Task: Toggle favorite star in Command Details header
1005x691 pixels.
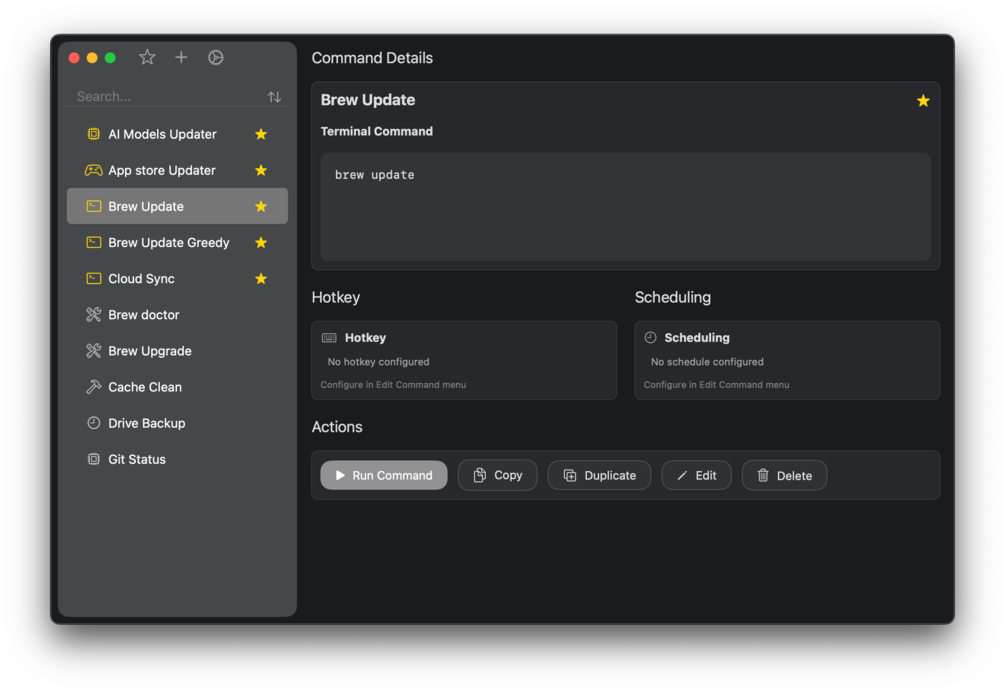Action: (x=923, y=101)
